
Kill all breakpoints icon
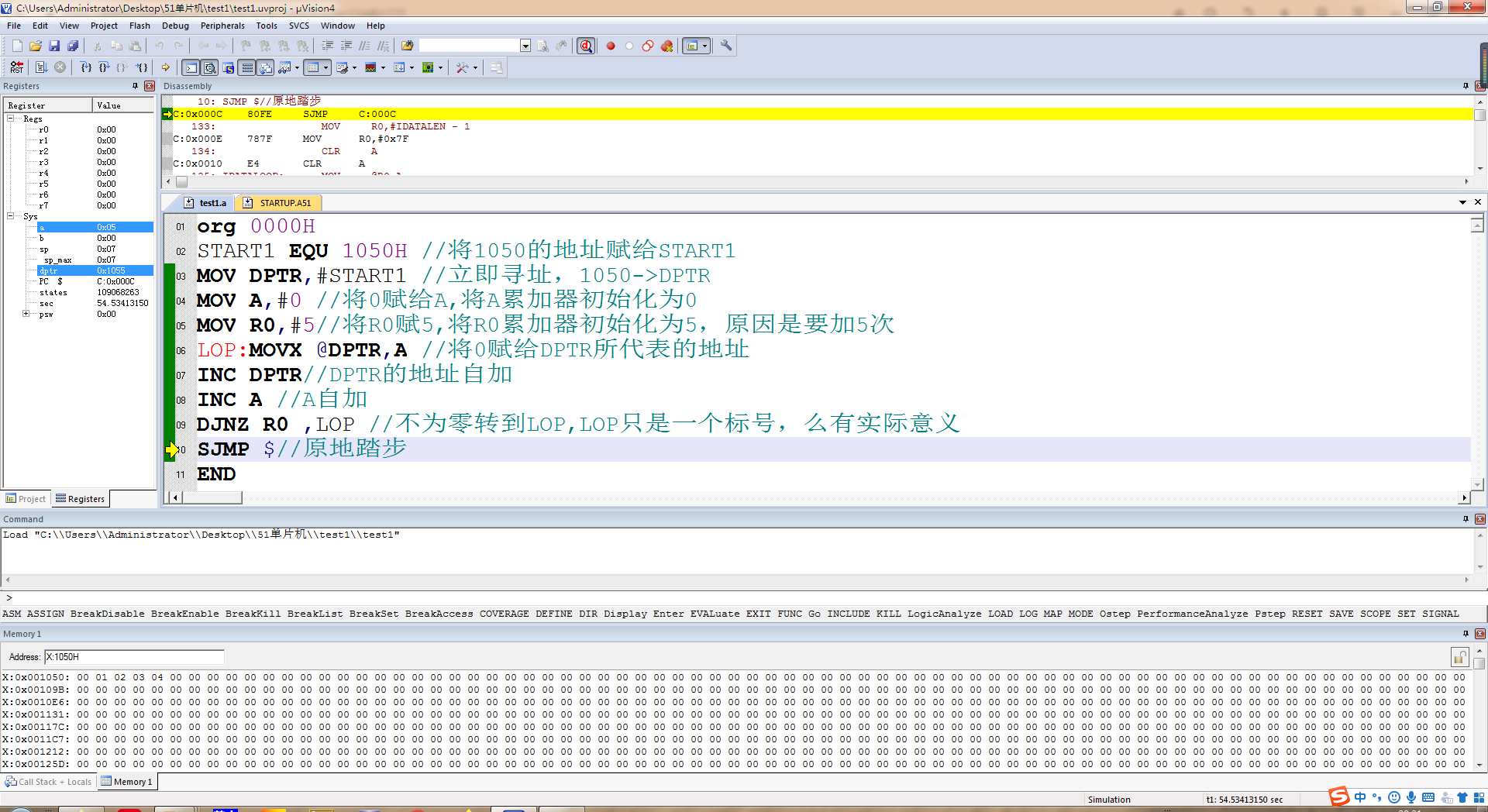666,46
